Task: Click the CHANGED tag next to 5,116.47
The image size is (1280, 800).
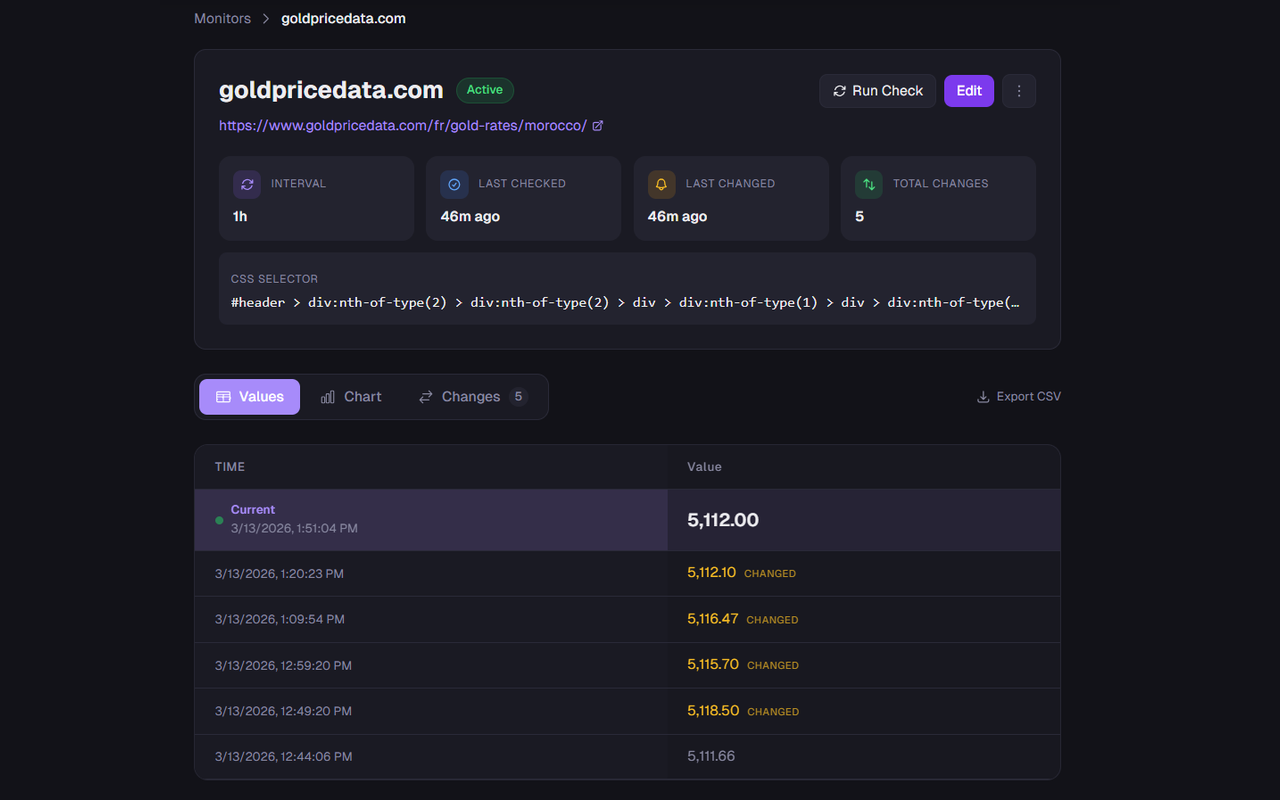Action: (x=772, y=620)
